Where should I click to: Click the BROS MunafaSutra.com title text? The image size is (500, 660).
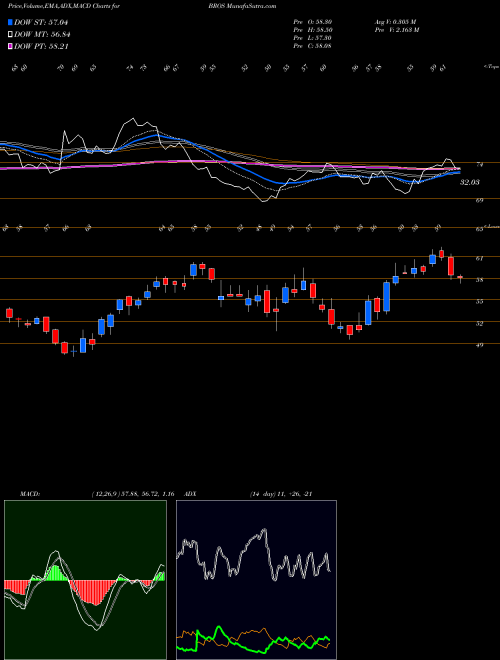point(242,6)
